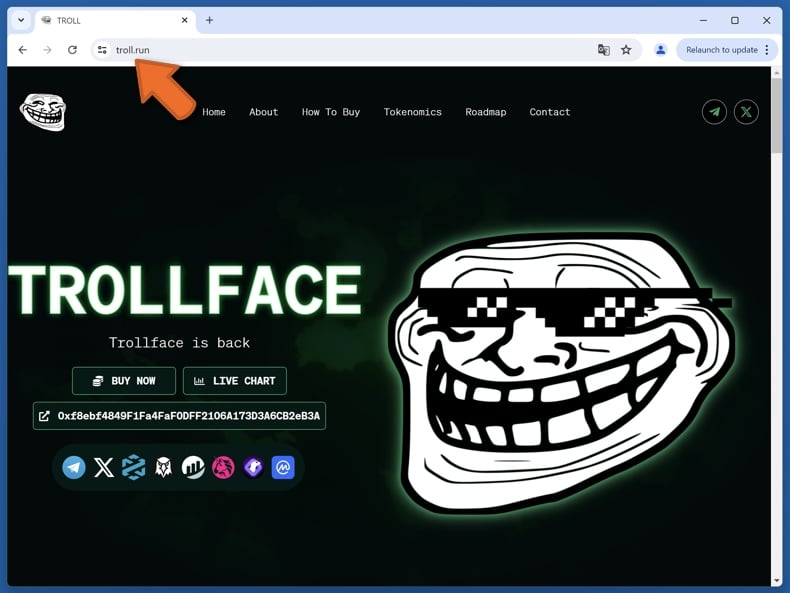Click the large Trollface image
This screenshot has height=593, width=790.
pyautogui.click(x=562, y=373)
